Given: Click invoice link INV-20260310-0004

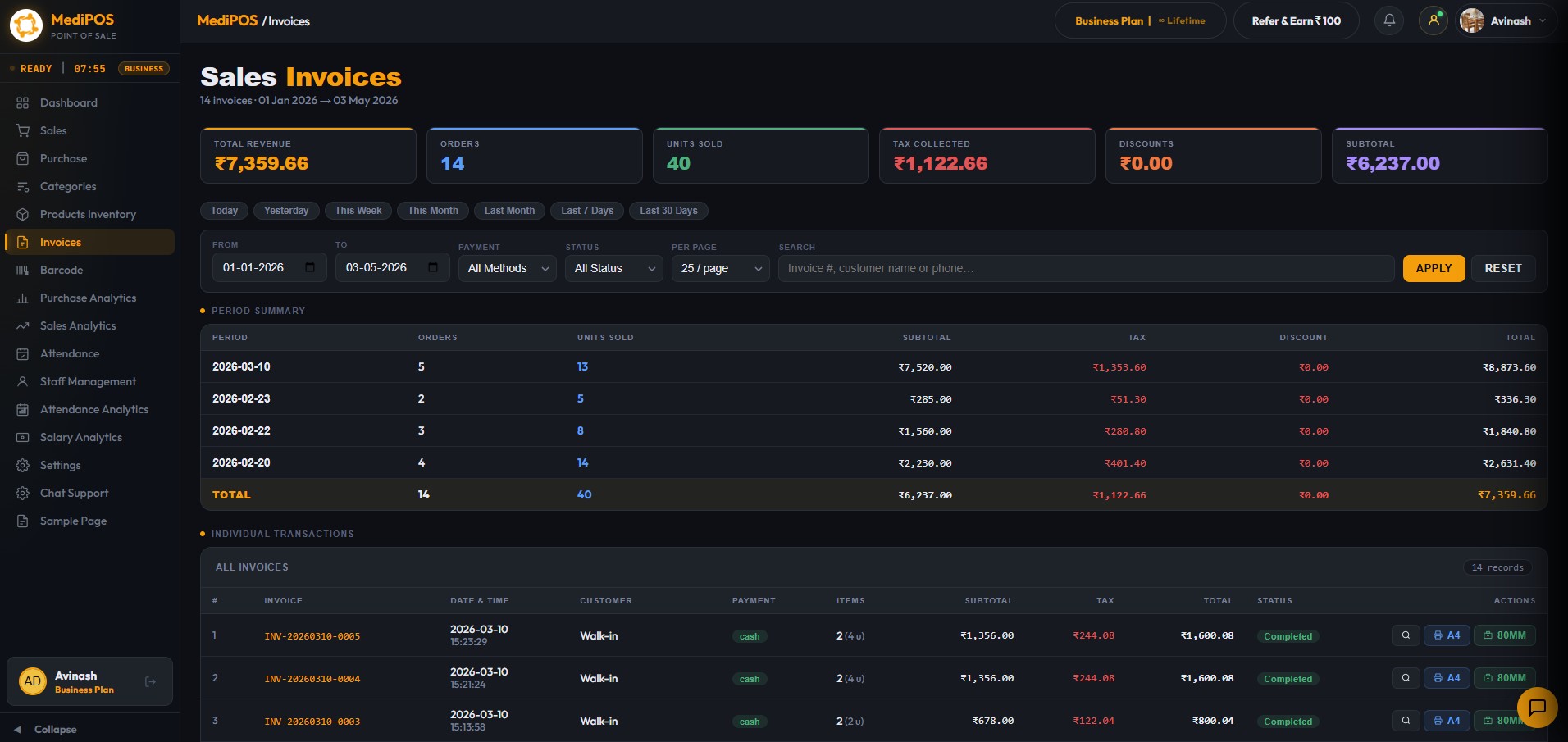Looking at the screenshot, I should [312, 679].
